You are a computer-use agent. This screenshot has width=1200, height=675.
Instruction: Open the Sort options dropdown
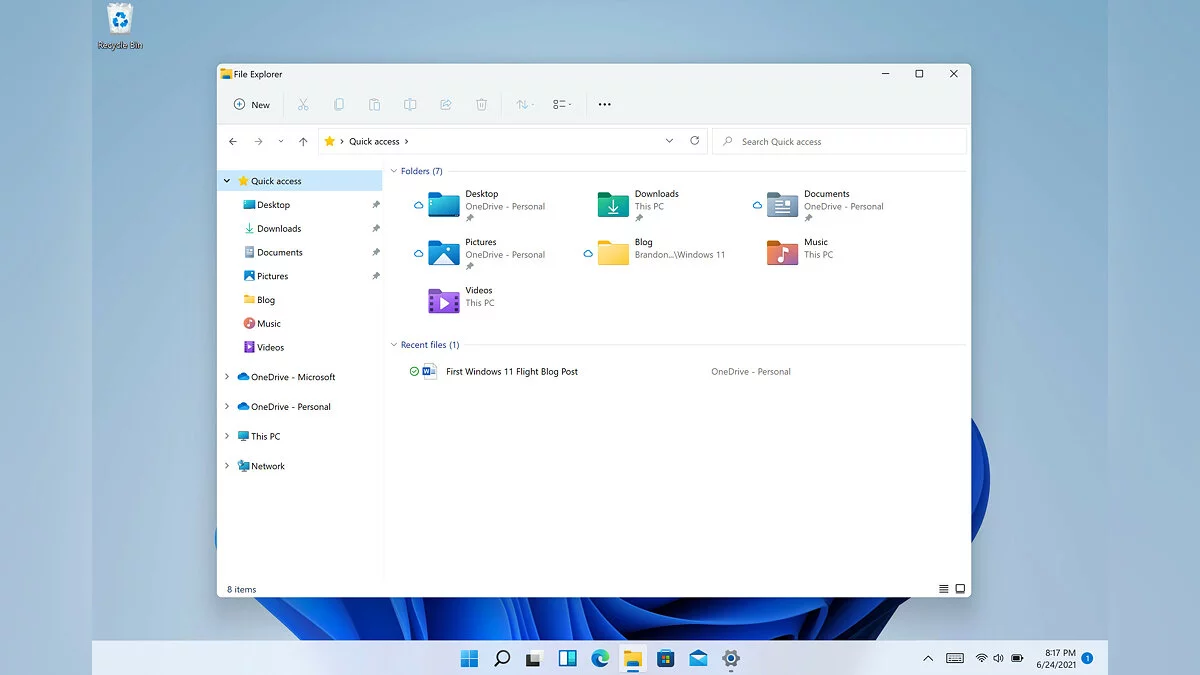(524, 104)
